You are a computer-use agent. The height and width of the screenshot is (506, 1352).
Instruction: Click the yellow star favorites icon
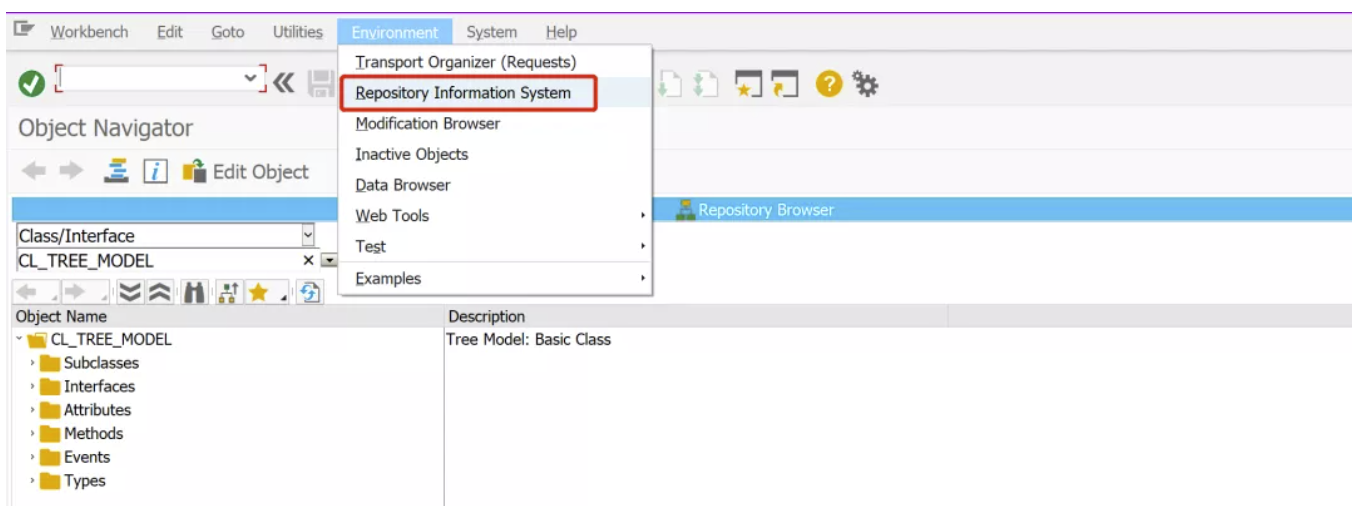point(258,292)
